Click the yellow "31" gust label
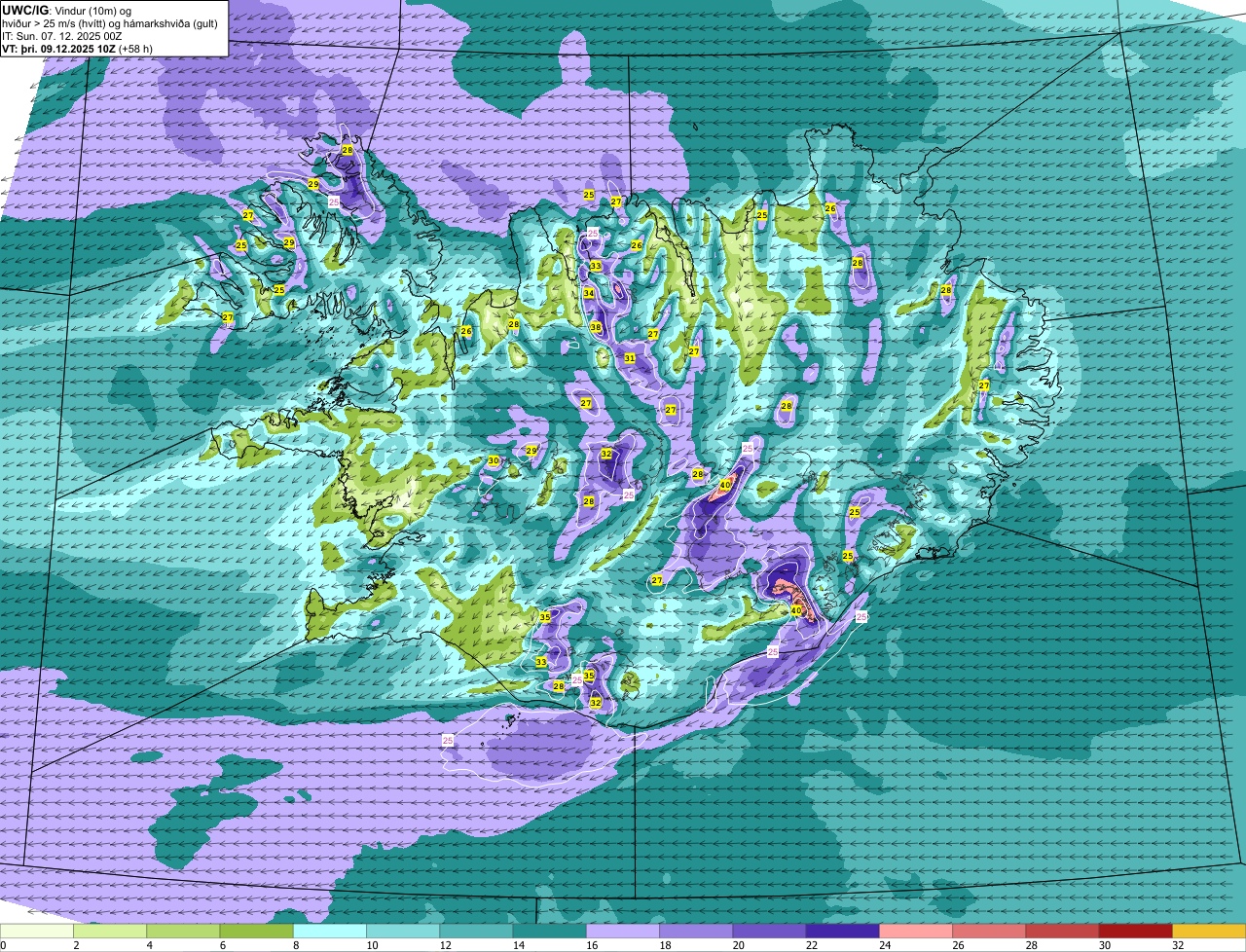1246x952 pixels. (630, 358)
